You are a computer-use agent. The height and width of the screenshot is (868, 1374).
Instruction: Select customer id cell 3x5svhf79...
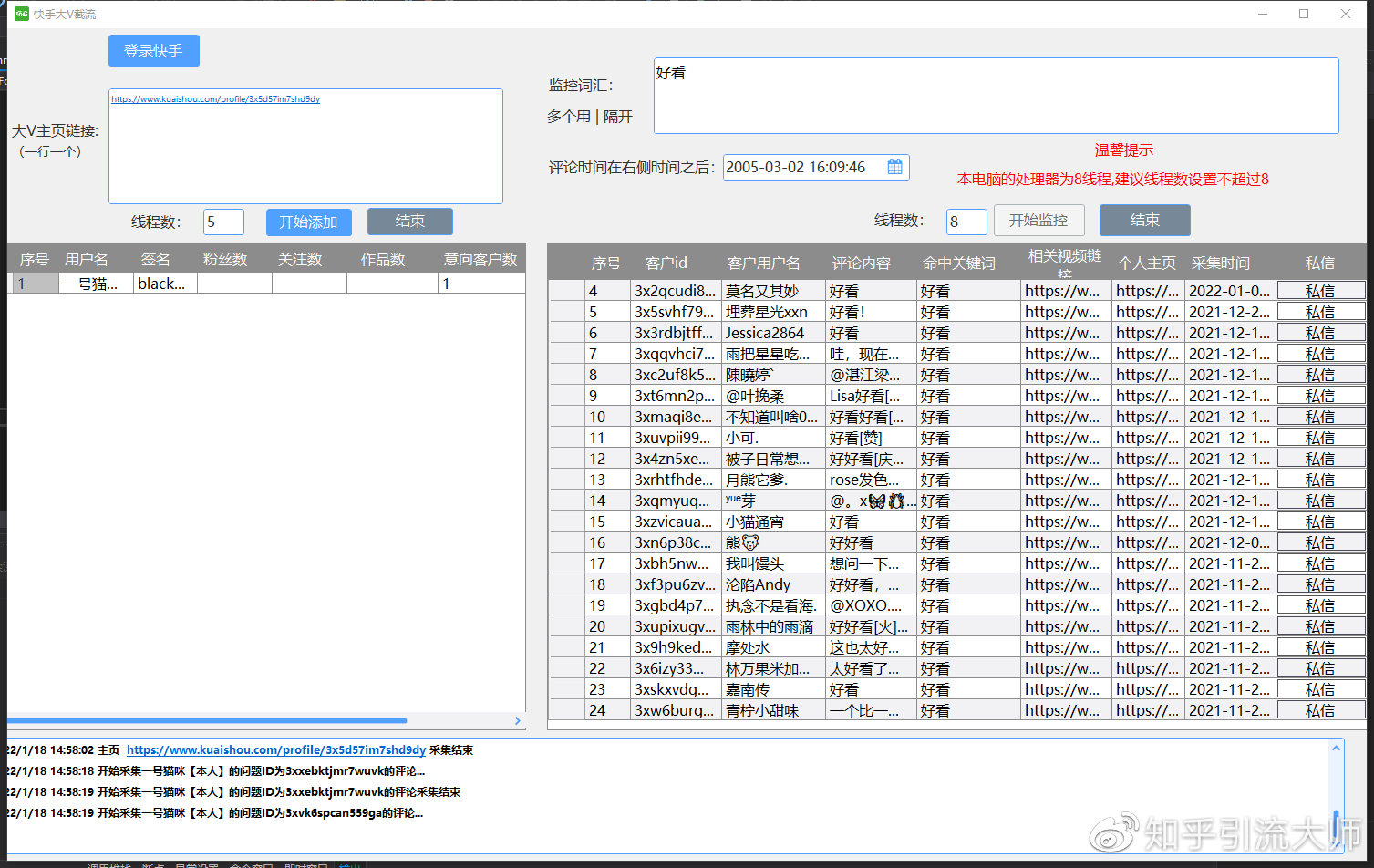tap(676, 312)
